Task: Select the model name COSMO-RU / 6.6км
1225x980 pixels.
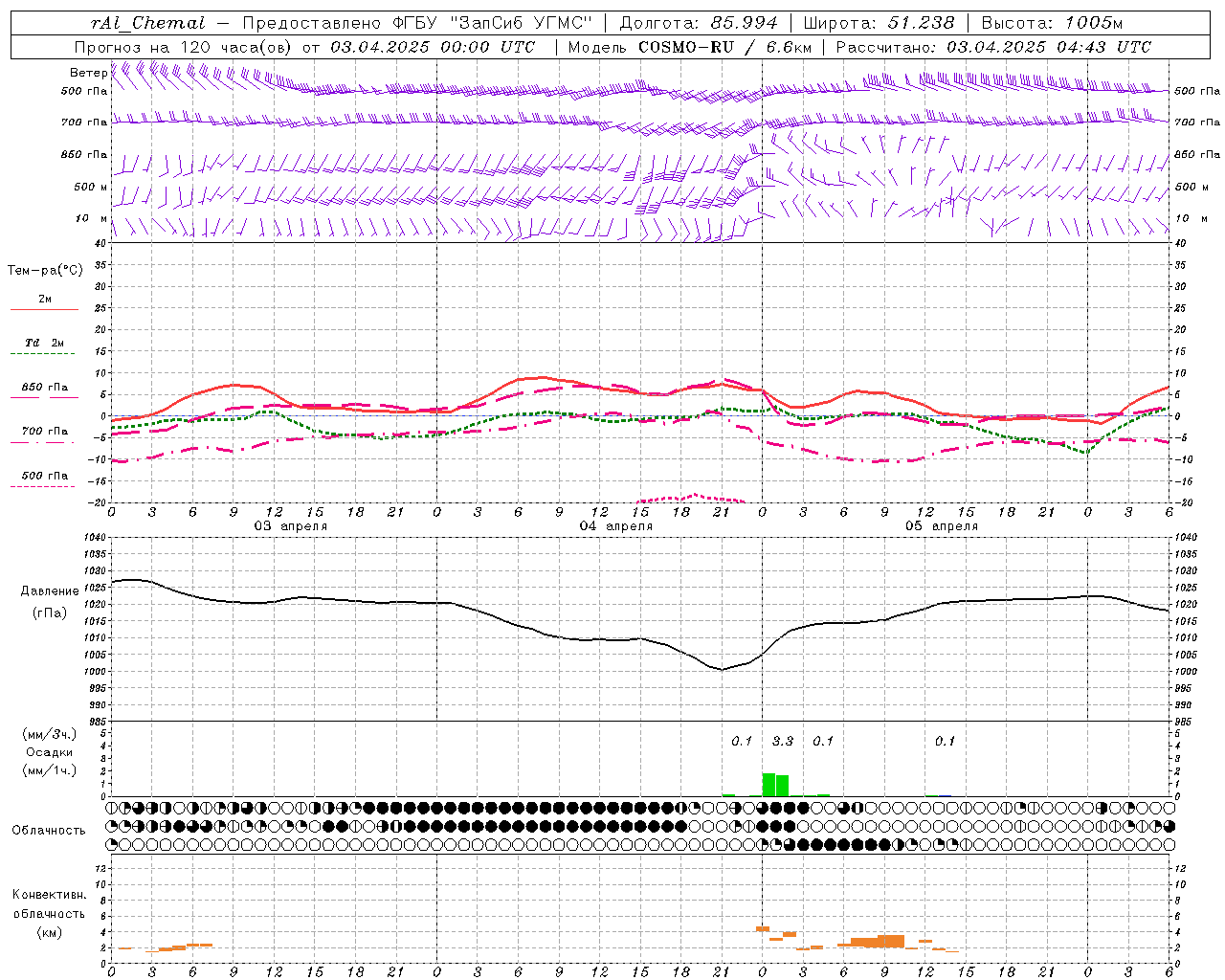Action: [x=724, y=47]
